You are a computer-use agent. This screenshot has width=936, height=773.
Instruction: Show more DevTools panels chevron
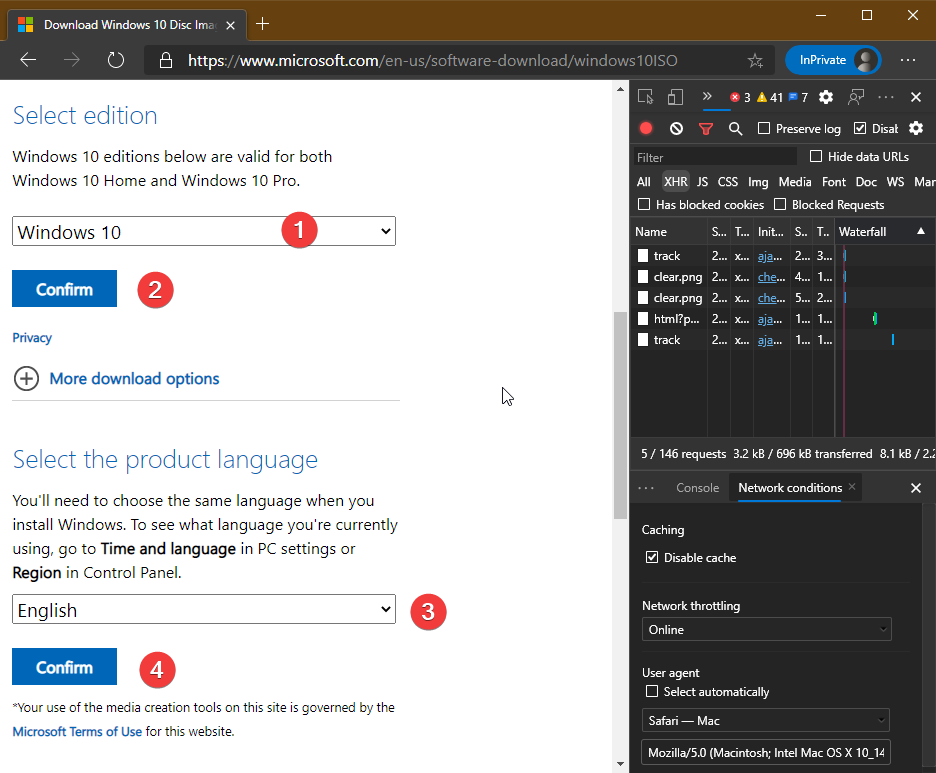point(707,96)
